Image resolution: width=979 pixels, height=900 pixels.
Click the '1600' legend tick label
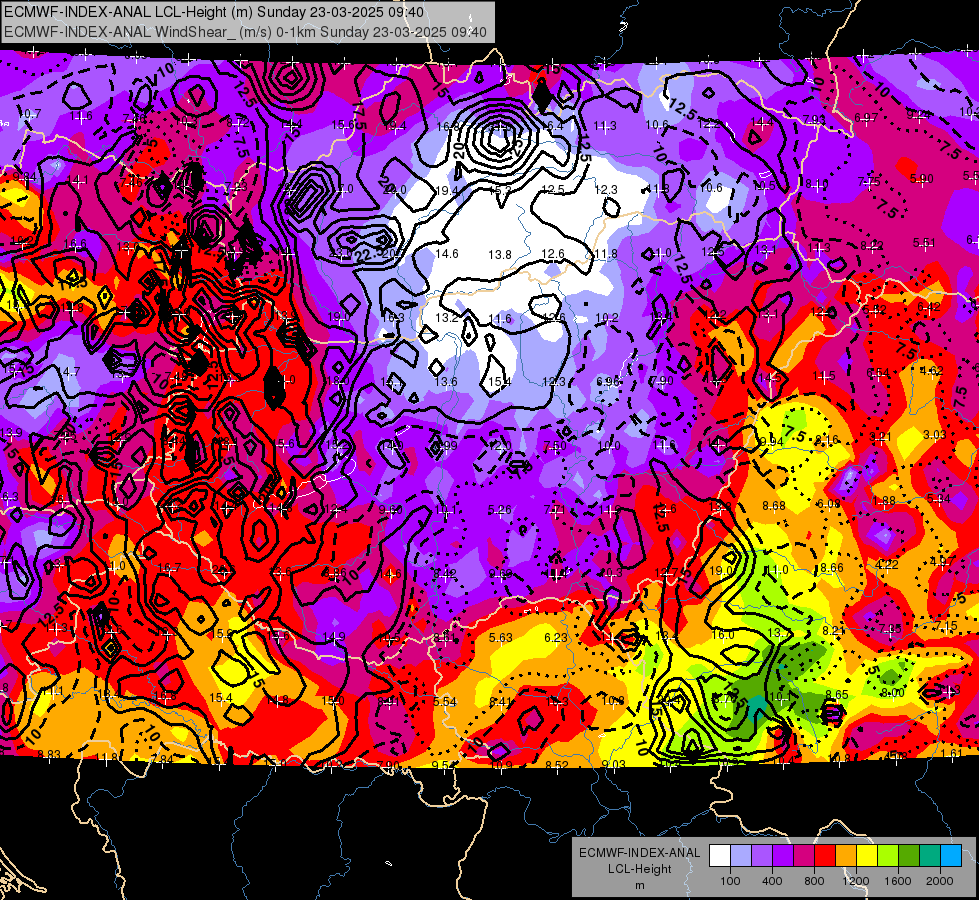pos(898,881)
